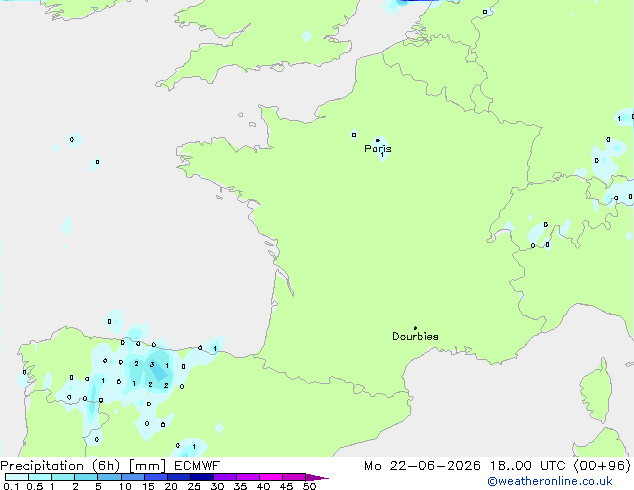Open the weatheronline.co.uk copyright link
Viewport: 634px width, 490px height.
550,482
